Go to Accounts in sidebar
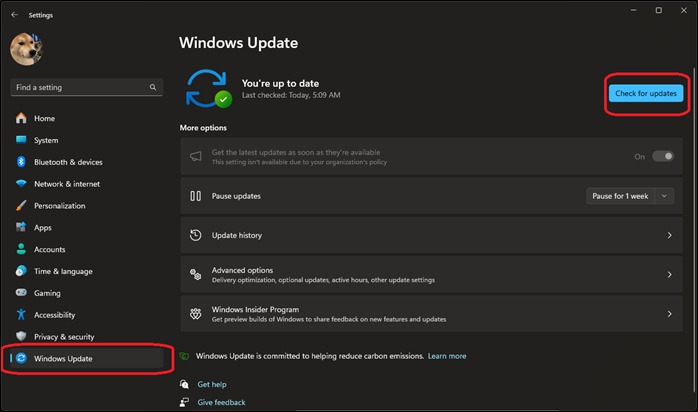The image size is (698, 412). pyautogui.click(x=49, y=249)
